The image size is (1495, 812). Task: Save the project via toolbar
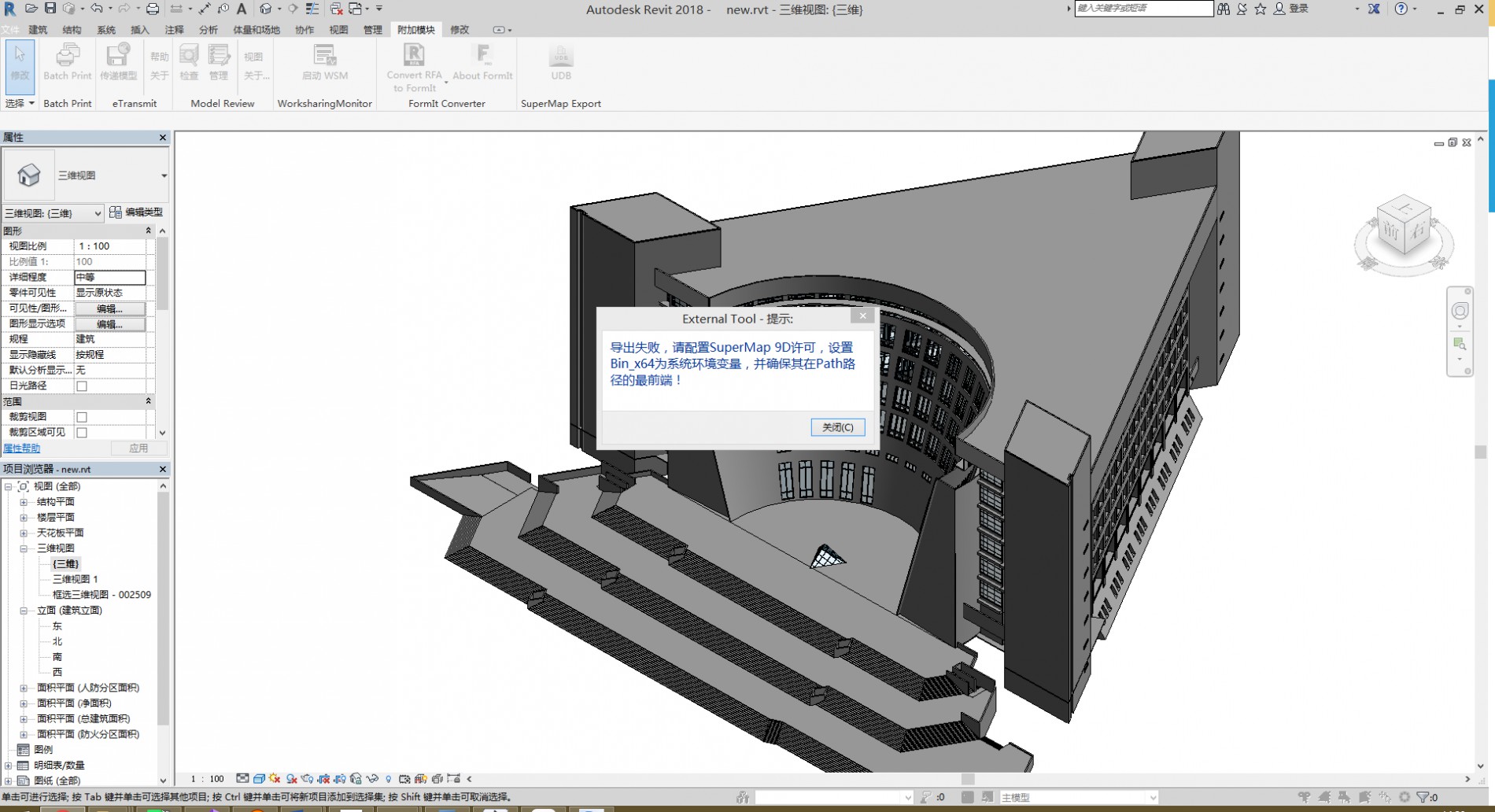[50, 9]
